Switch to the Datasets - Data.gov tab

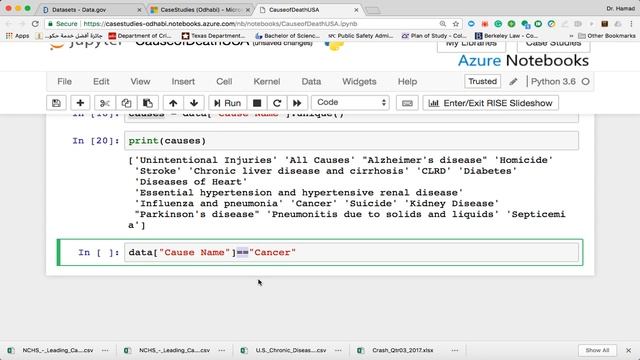(90, 9)
